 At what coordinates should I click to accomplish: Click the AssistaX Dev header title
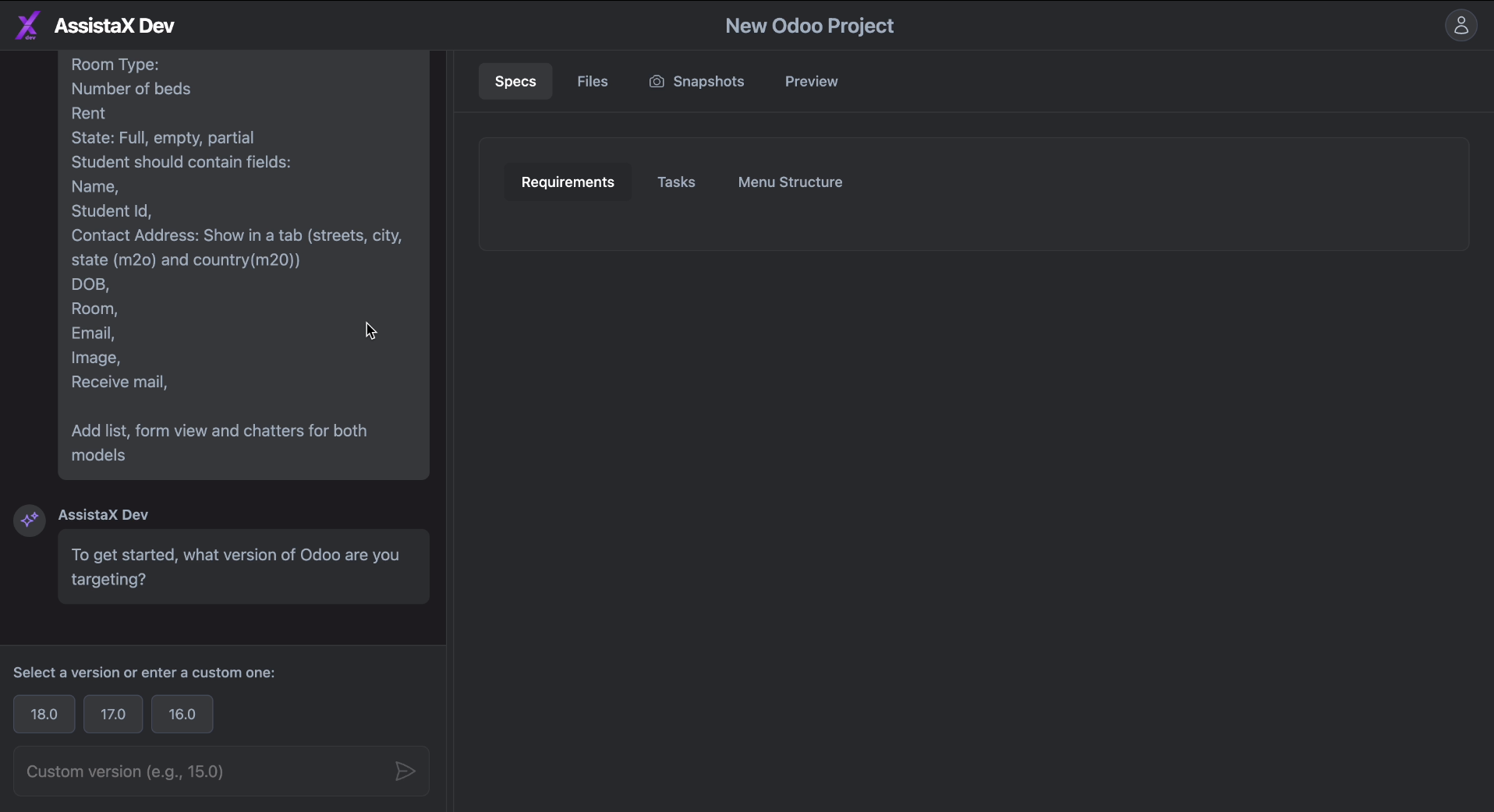[x=115, y=26]
